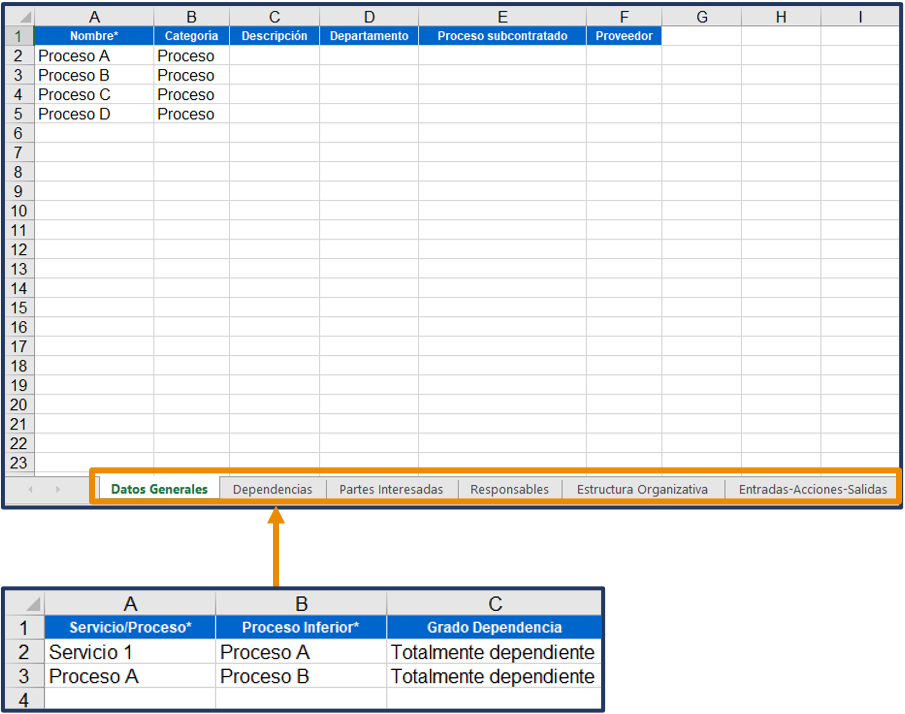Screen dimensions: 905x714
Task: Select the Estructura Organizativa tab
Action: 642,489
